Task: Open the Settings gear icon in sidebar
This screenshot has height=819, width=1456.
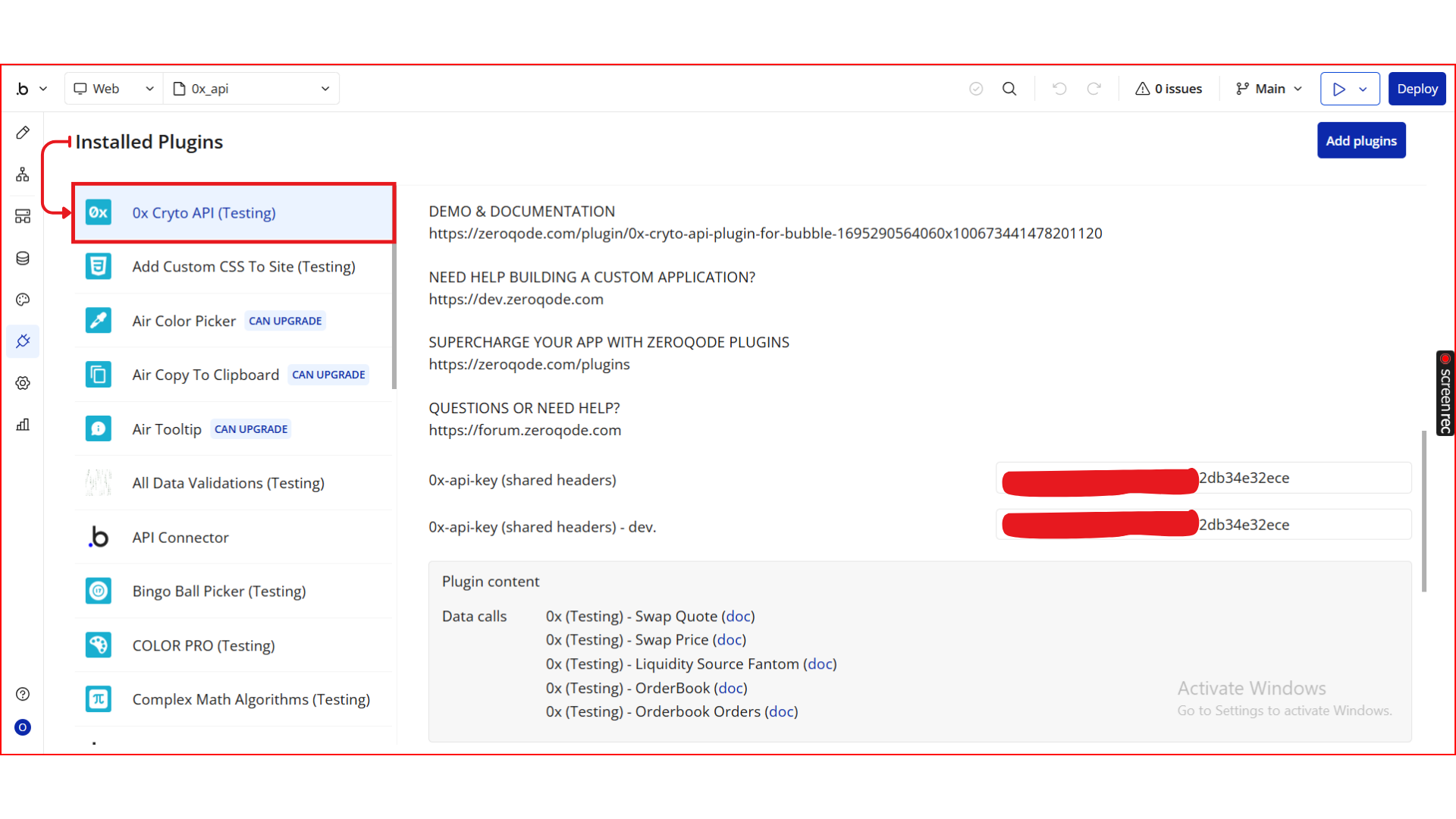Action: (23, 383)
